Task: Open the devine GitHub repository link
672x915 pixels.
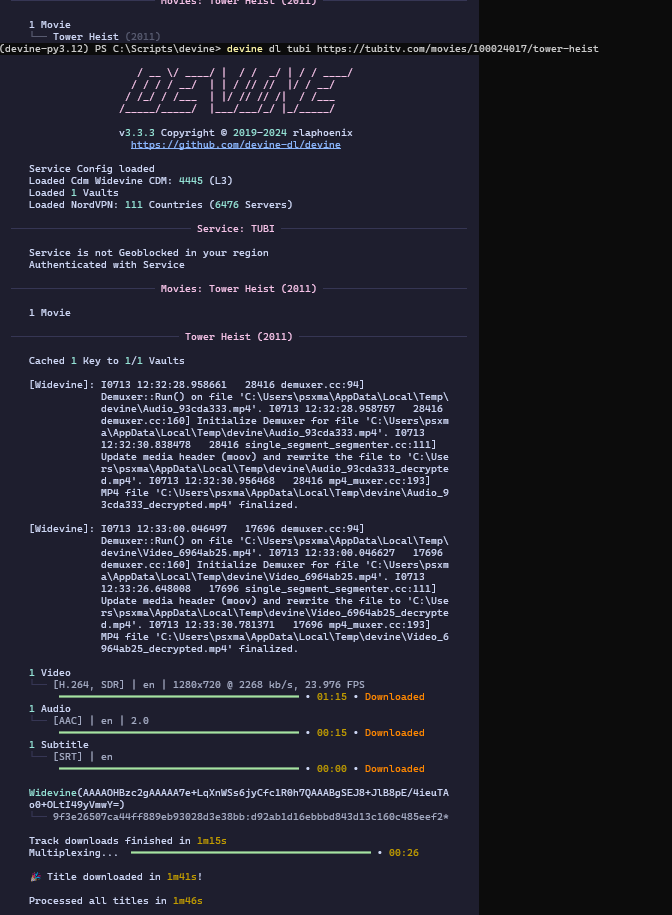Action: pyautogui.click(x=236, y=145)
